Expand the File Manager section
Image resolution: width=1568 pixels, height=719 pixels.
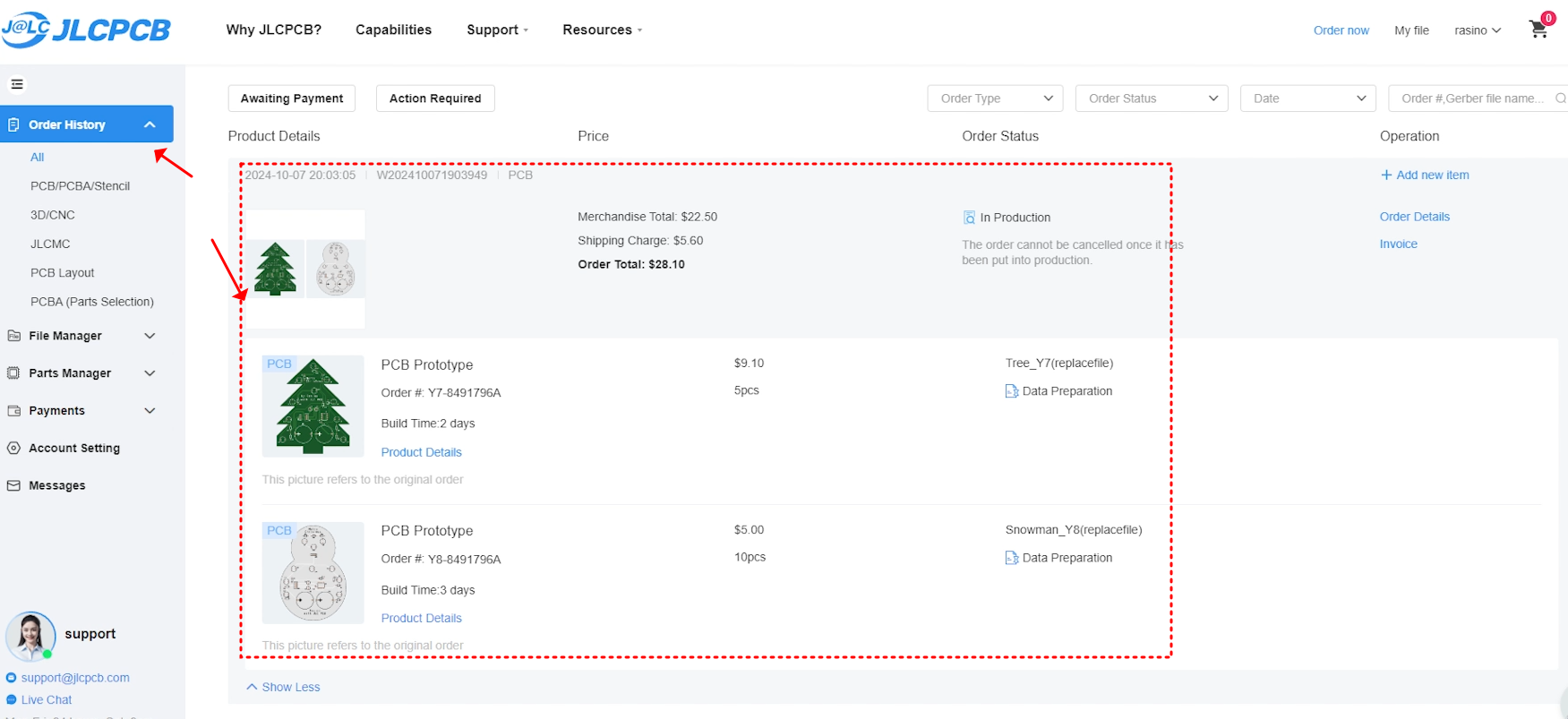(150, 336)
